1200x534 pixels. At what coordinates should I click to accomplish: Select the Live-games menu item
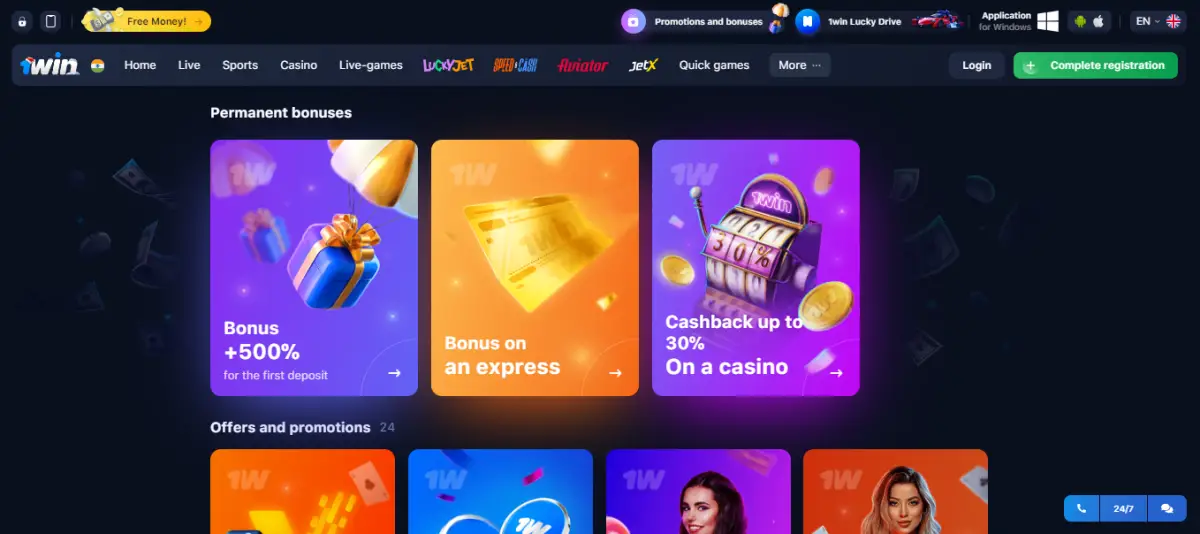[x=371, y=65]
